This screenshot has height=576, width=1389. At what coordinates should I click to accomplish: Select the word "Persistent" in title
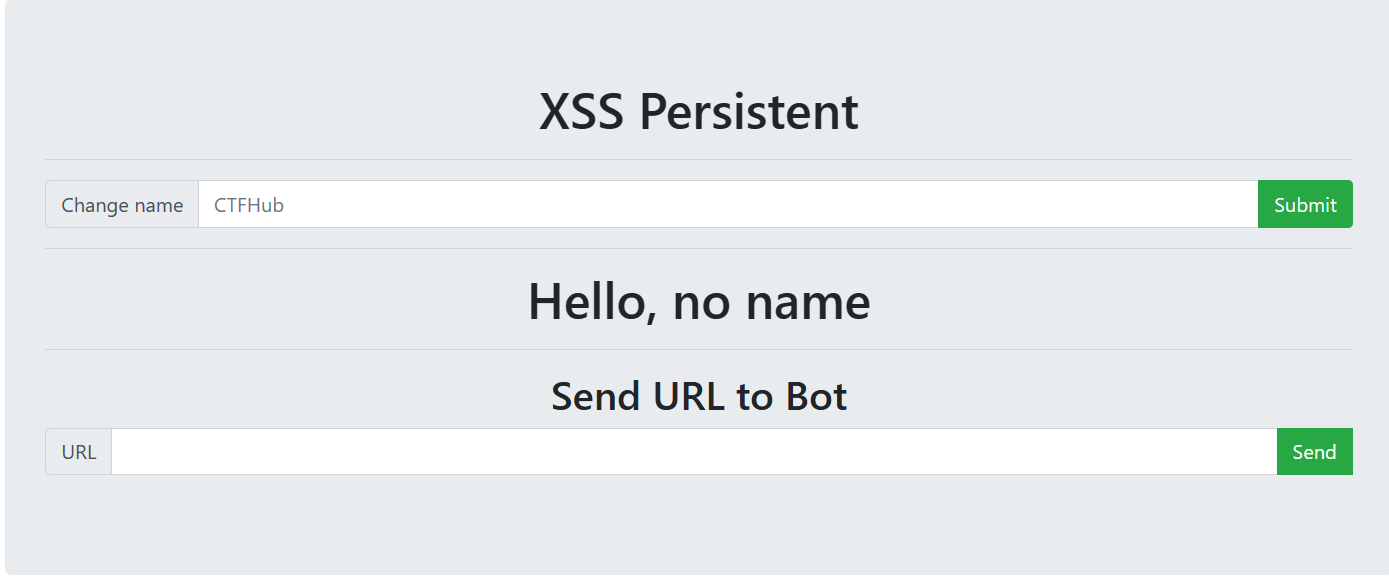pyautogui.click(x=749, y=111)
